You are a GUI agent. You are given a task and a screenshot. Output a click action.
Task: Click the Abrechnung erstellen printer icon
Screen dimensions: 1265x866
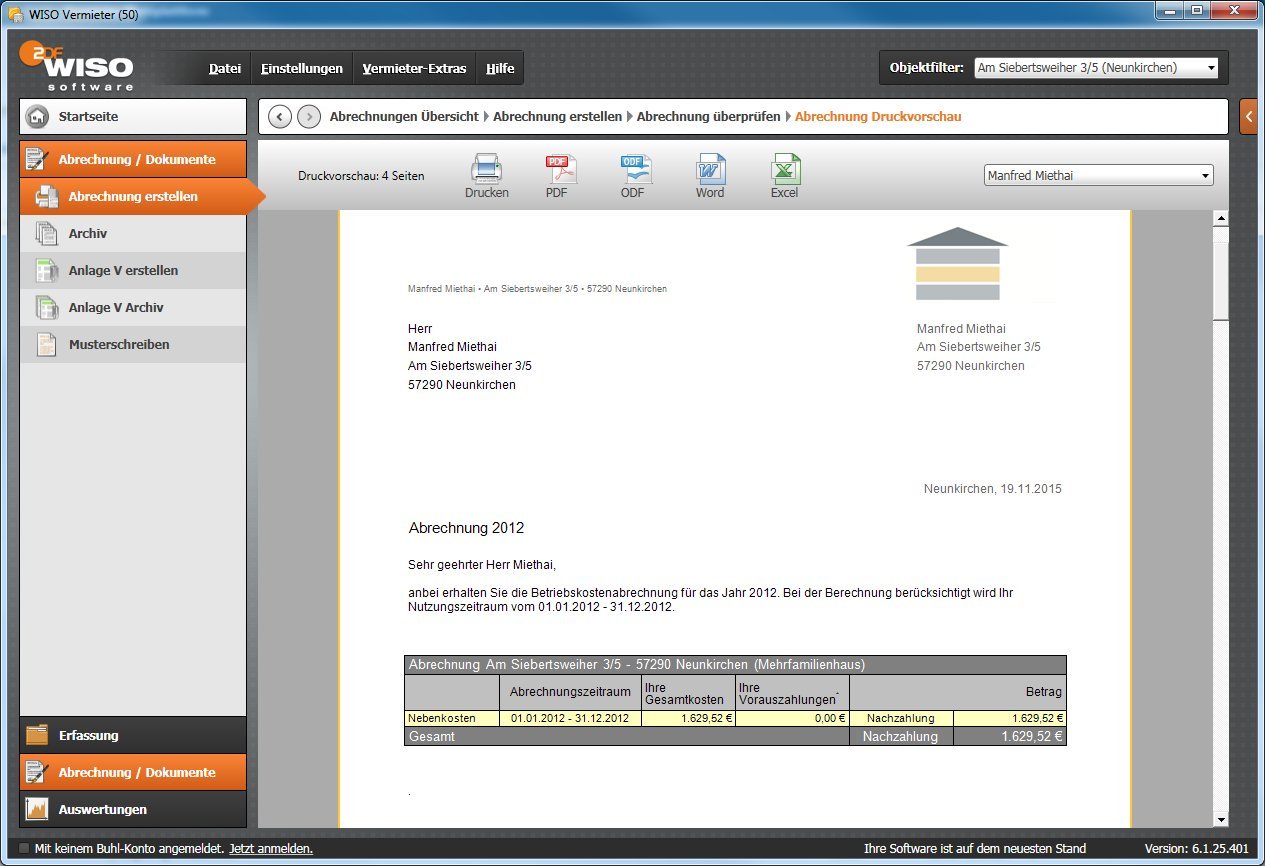pyautogui.click(x=46, y=197)
